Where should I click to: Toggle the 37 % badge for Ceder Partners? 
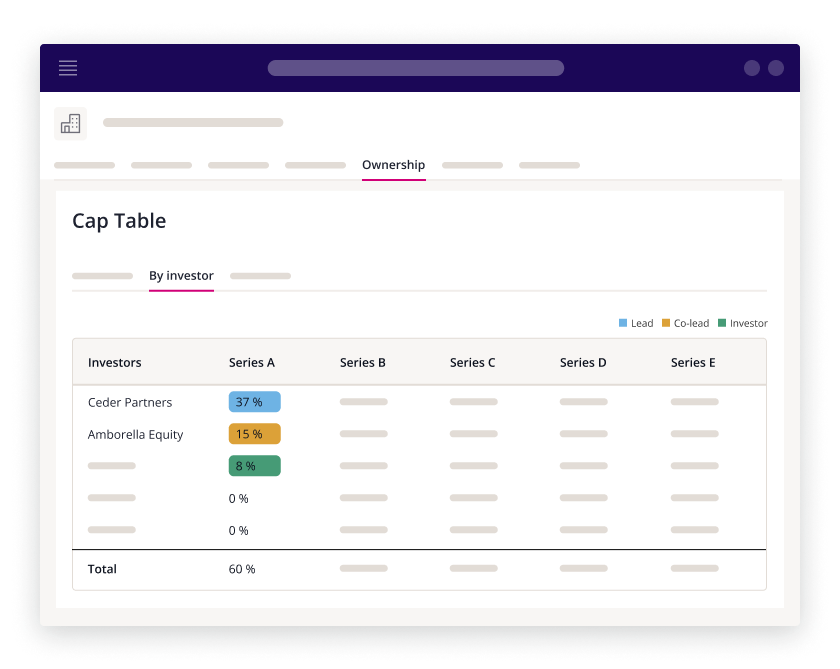point(254,401)
